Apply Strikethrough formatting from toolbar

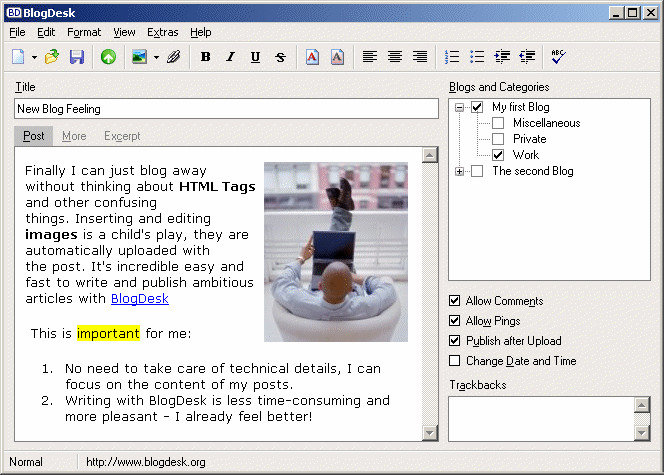pos(280,57)
